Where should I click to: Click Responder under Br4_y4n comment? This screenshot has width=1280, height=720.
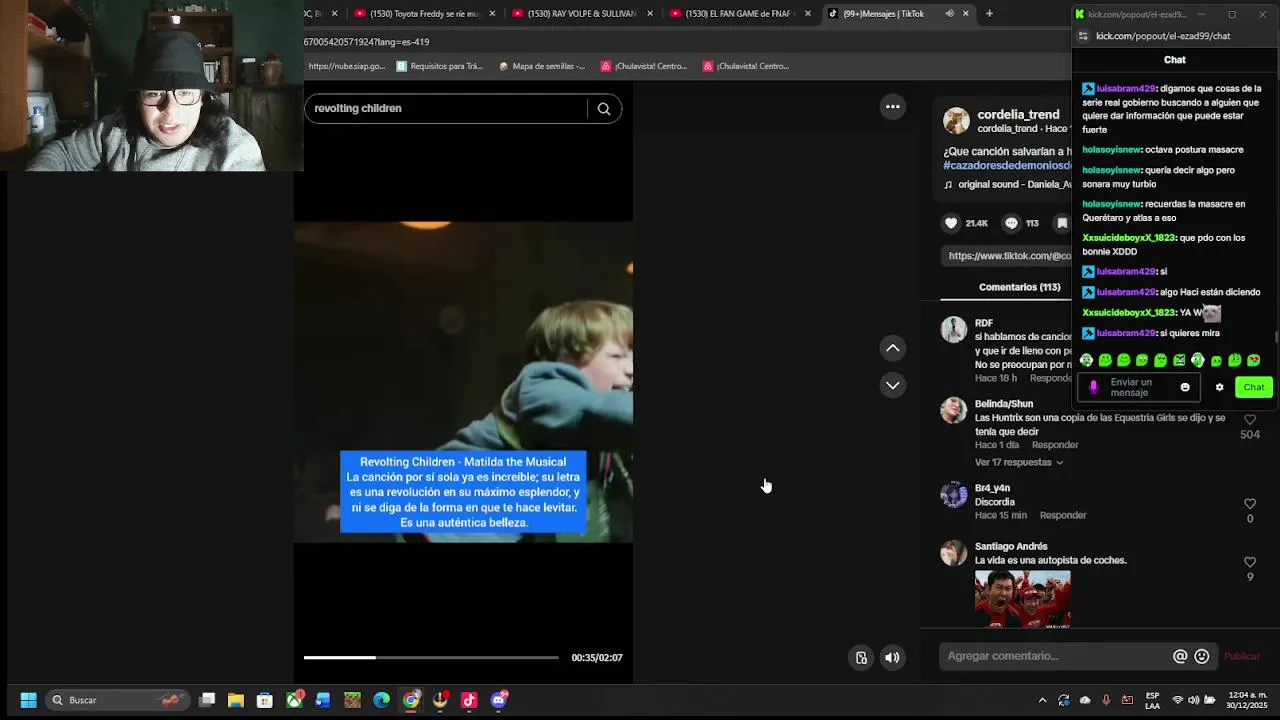click(1062, 515)
